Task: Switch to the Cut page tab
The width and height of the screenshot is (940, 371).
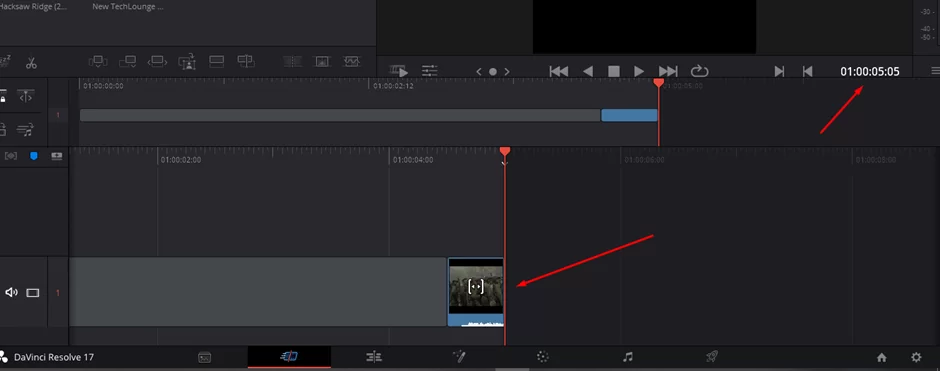Action: point(289,357)
